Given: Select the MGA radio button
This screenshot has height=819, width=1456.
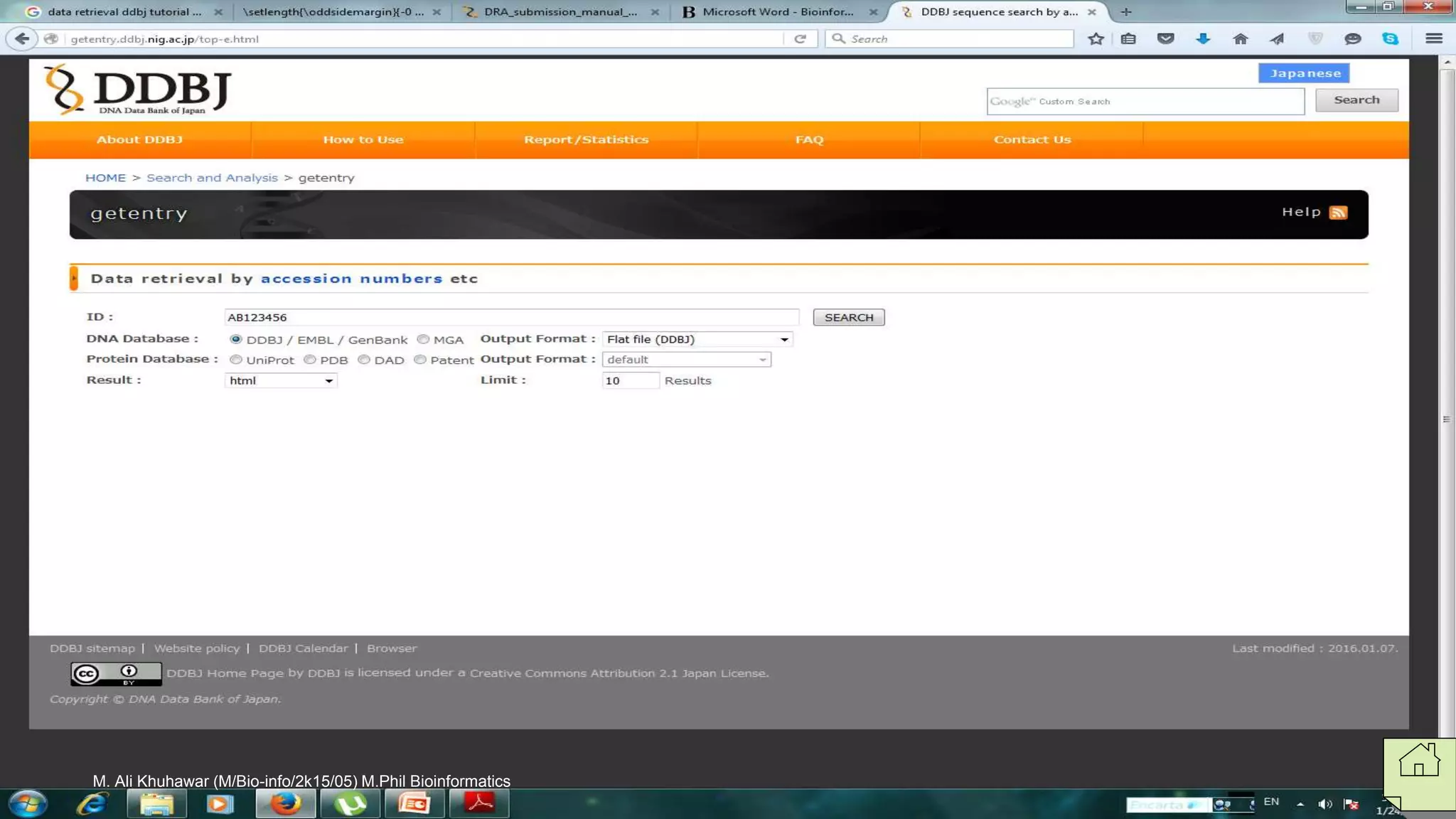Looking at the screenshot, I should (423, 339).
